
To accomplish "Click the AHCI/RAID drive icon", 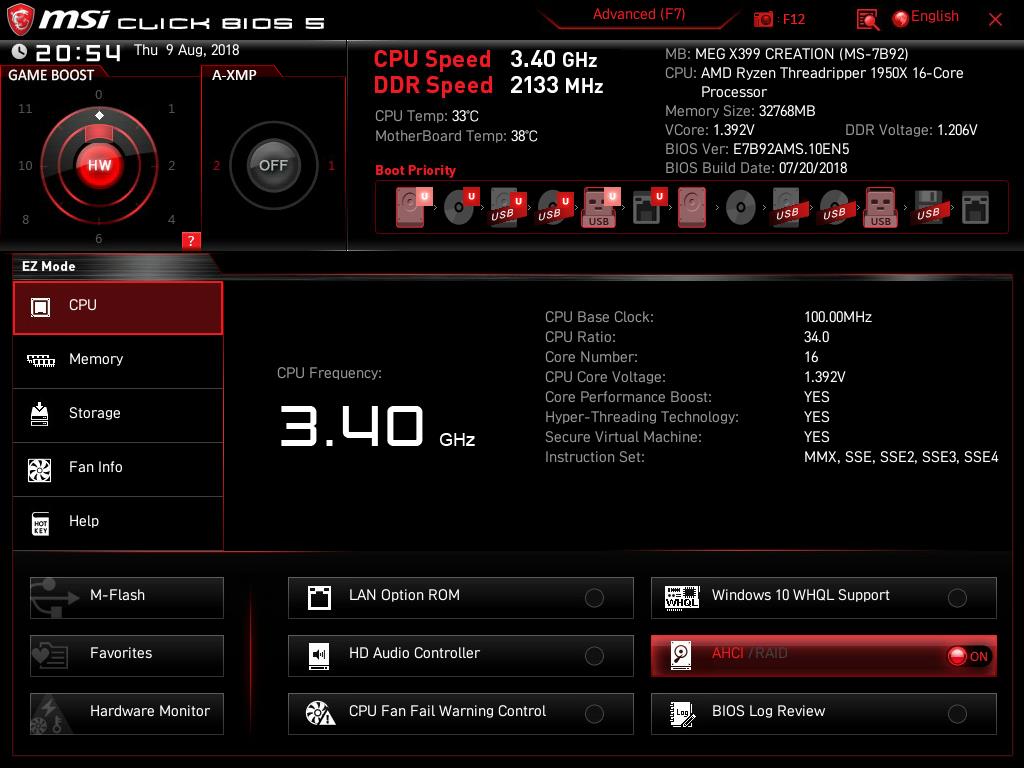I will [681, 656].
